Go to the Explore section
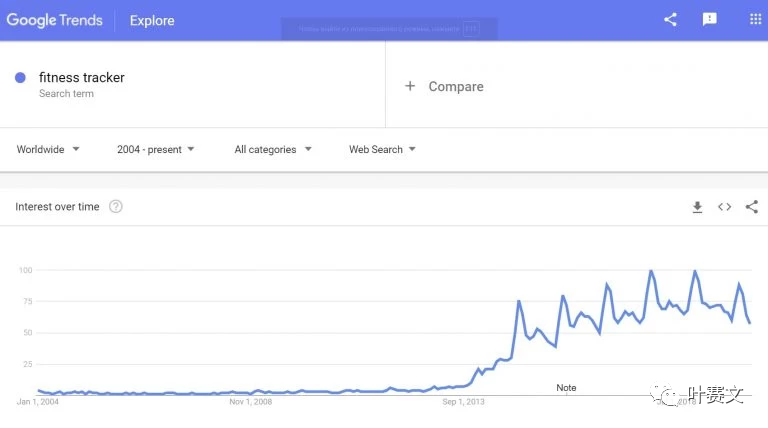This screenshot has height=428, width=768. coord(152,21)
